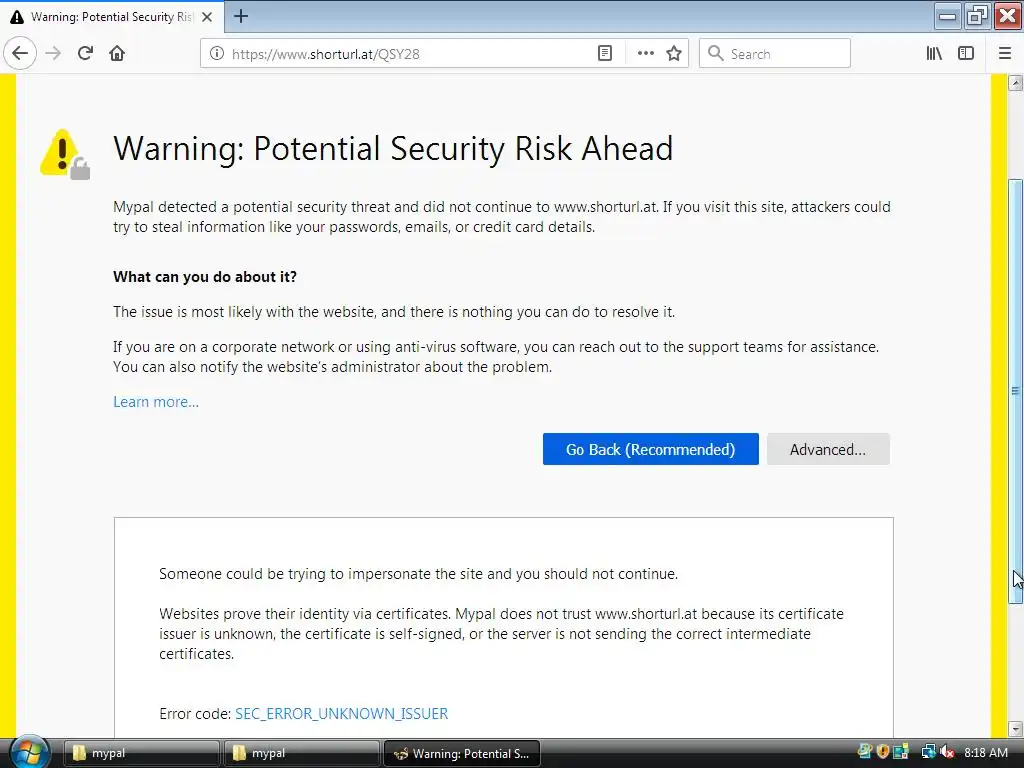Toggle Reader View icon in address bar
Viewport: 1024px width, 768px height.
(605, 54)
